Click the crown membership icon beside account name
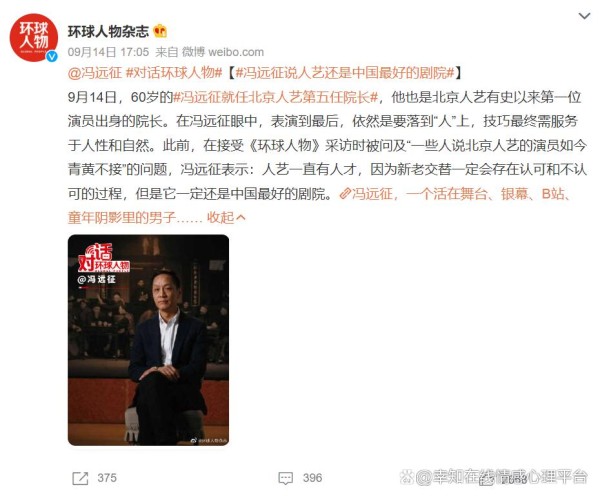Screen dimensions: 600x498 point(160,31)
